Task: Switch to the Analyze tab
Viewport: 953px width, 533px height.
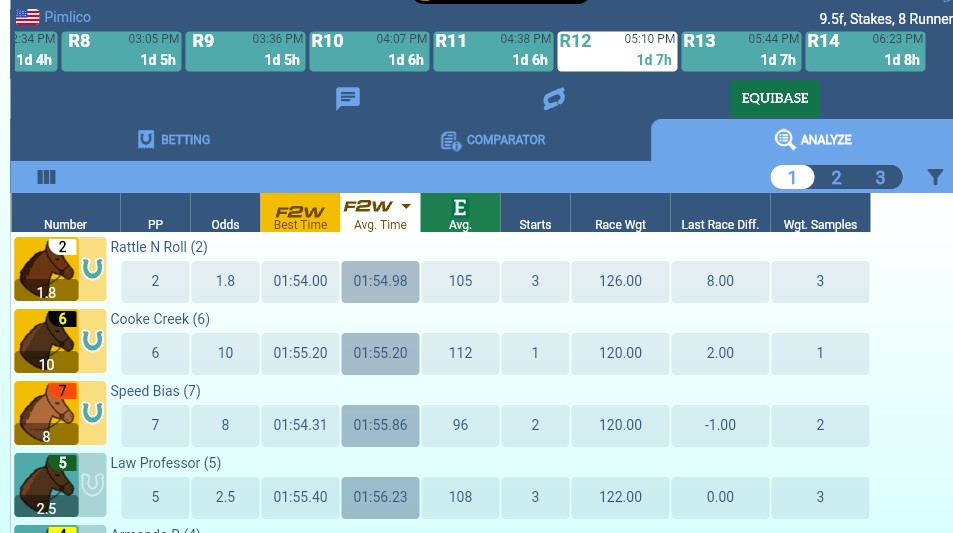Action: [813, 140]
